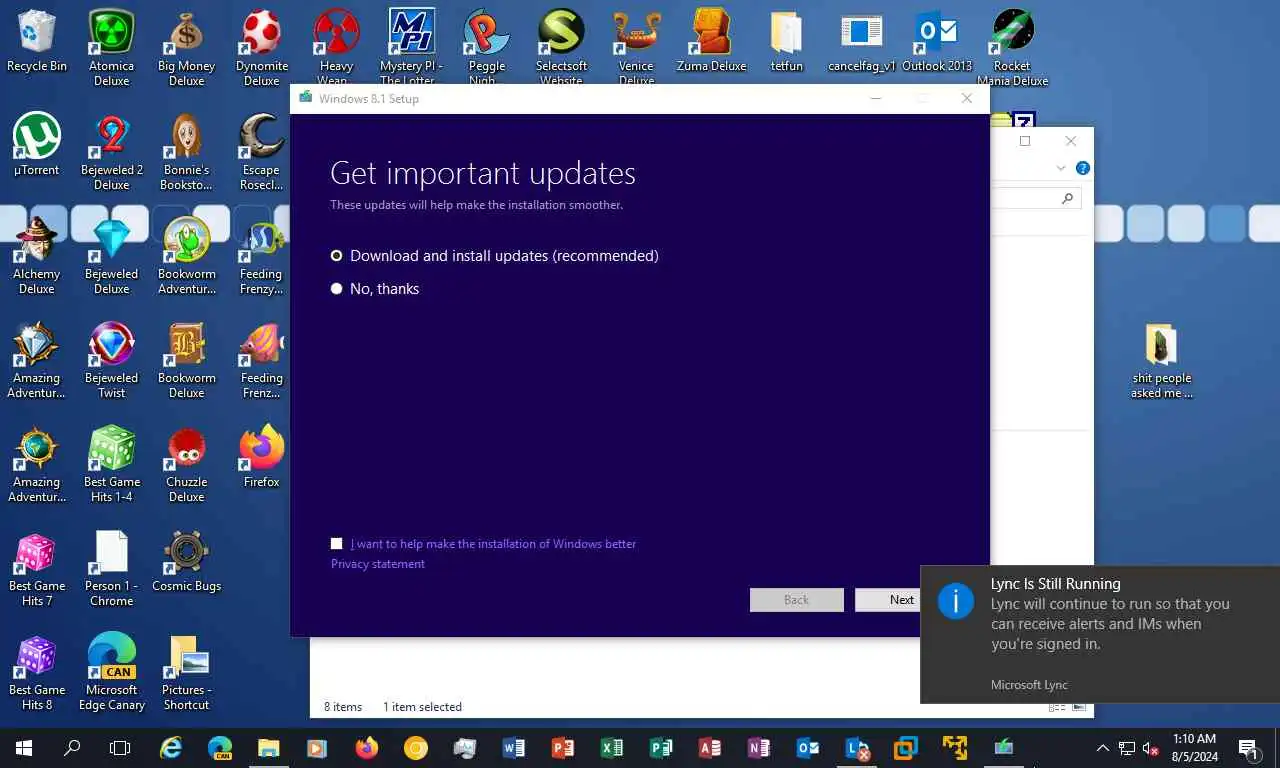Select Best Game Hits 1-4 shortcut
This screenshot has height=768, width=1280.
tap(112, 464)
